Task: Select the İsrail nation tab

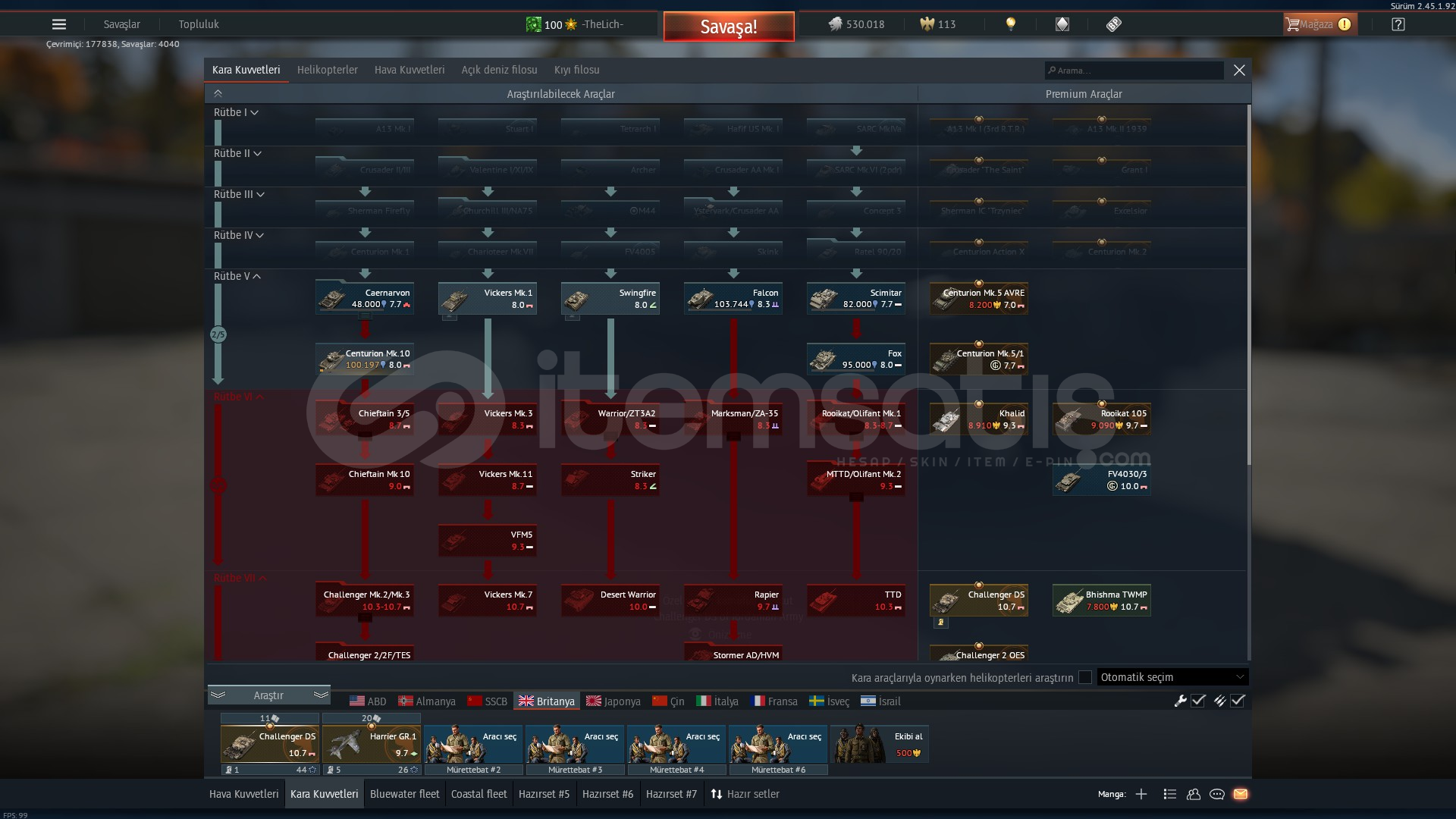Action: click(x=881, y=701)
